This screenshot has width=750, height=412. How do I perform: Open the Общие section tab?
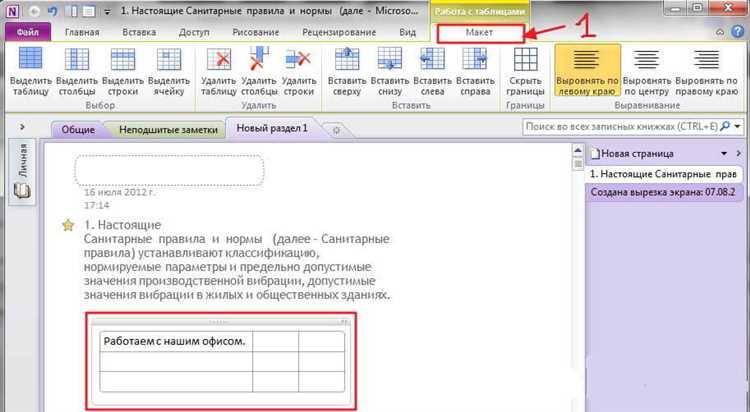click(78, 130)
